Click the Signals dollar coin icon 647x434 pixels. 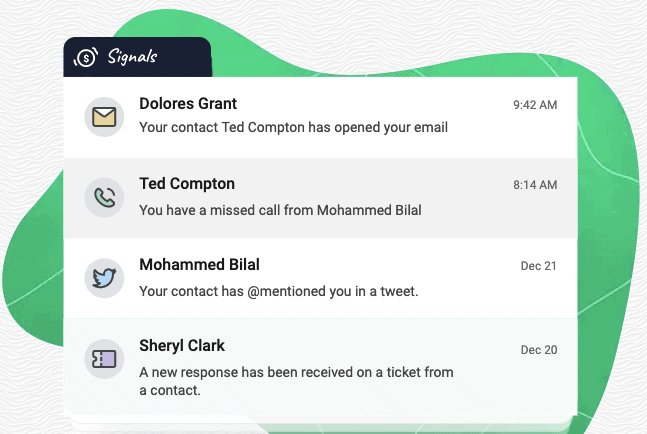click(x=85, y=57)
